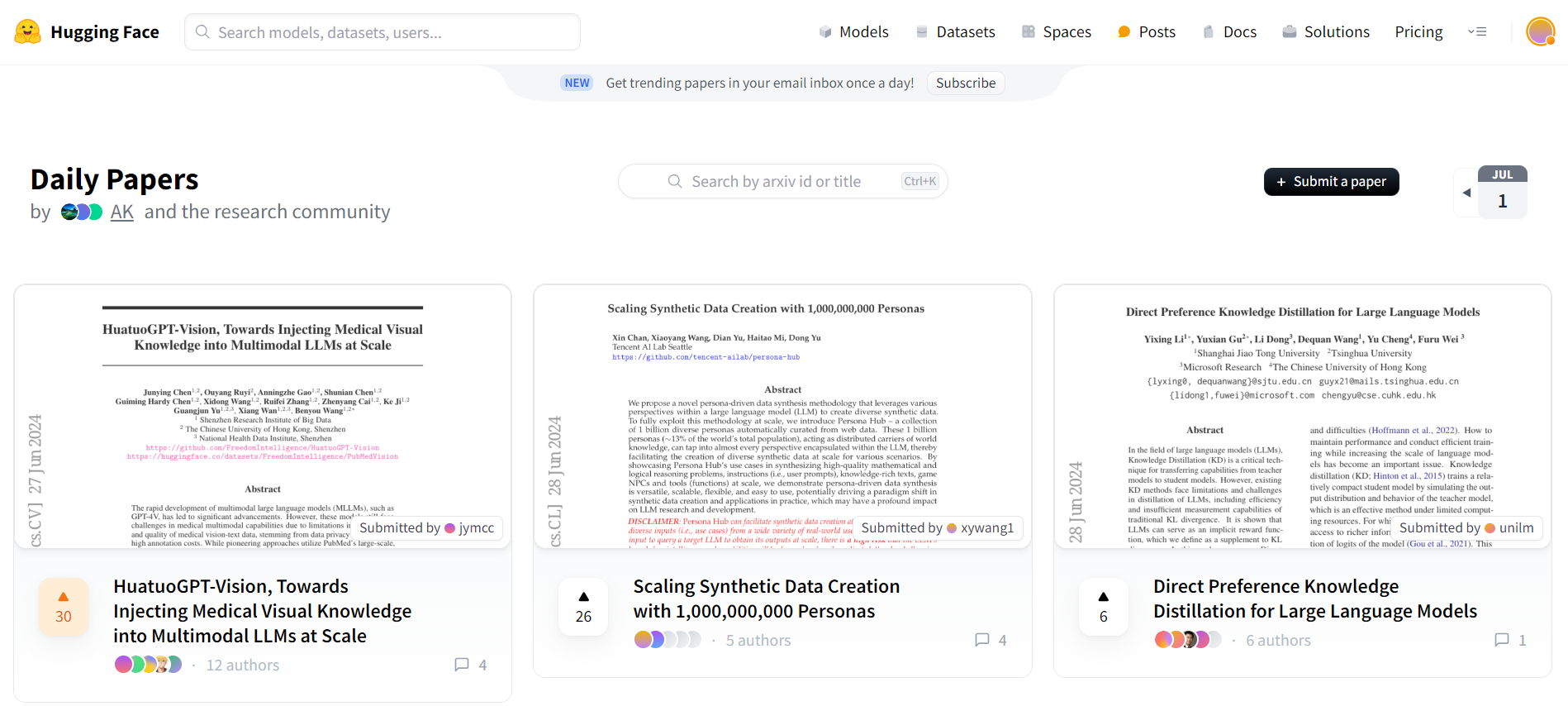Open submitter jymcc's profile
The width and height of the screenshot is (1568, 706).
pyautogui.click(x=468, y=527)
